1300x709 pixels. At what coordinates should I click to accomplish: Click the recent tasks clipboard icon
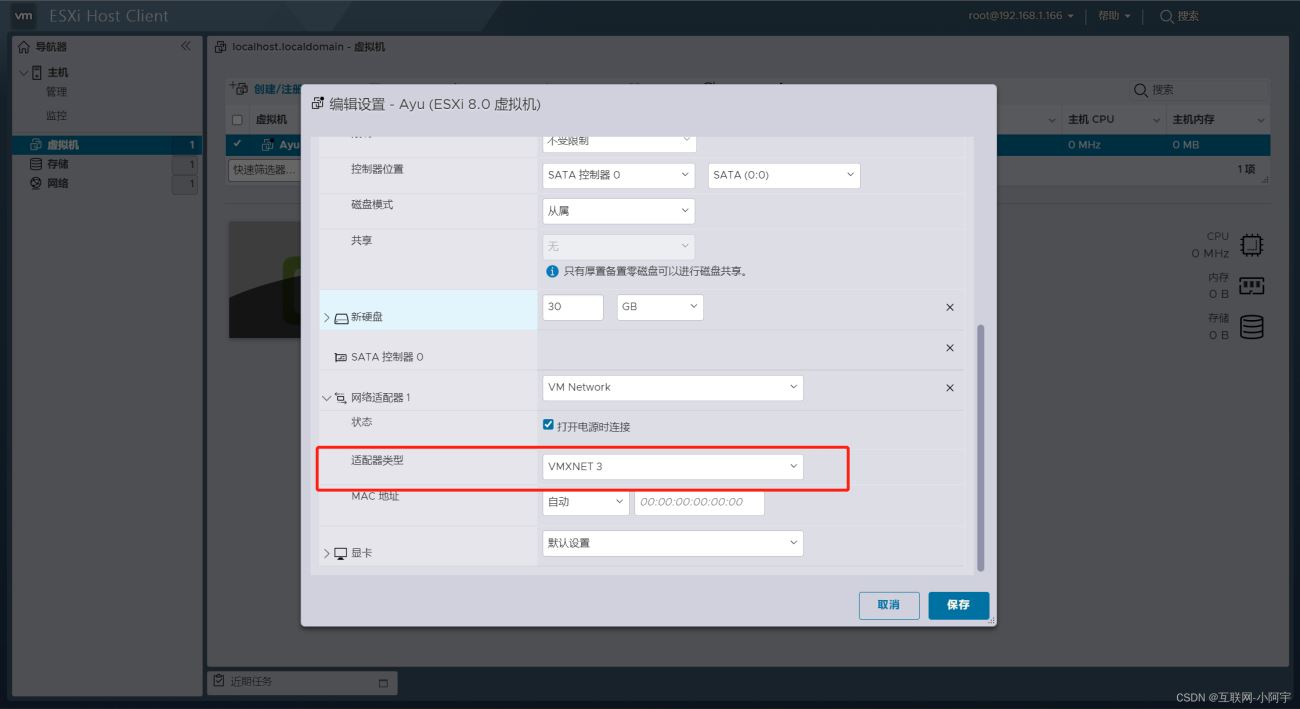pyautogui.click(x=219, y=681)
